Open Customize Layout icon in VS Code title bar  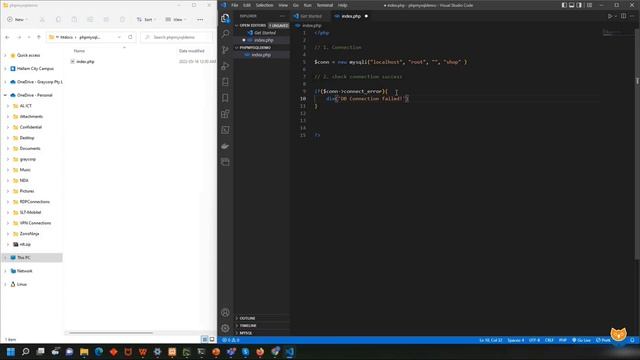589,5
